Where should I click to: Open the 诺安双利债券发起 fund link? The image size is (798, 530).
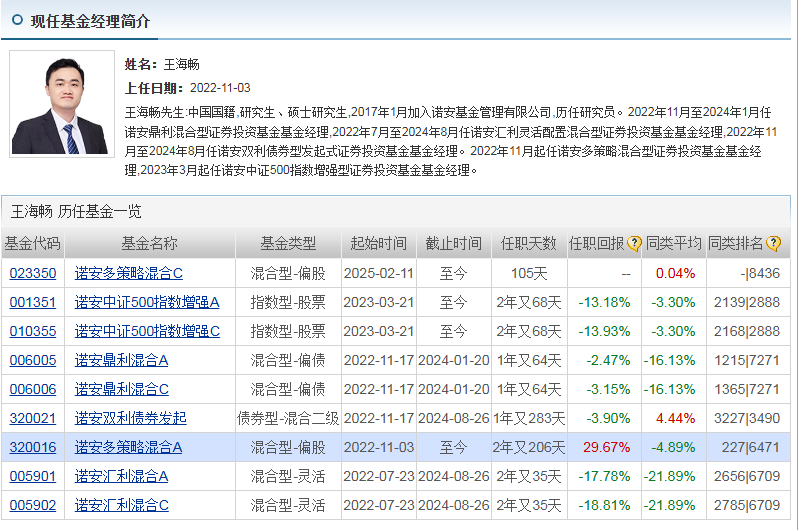130,419
